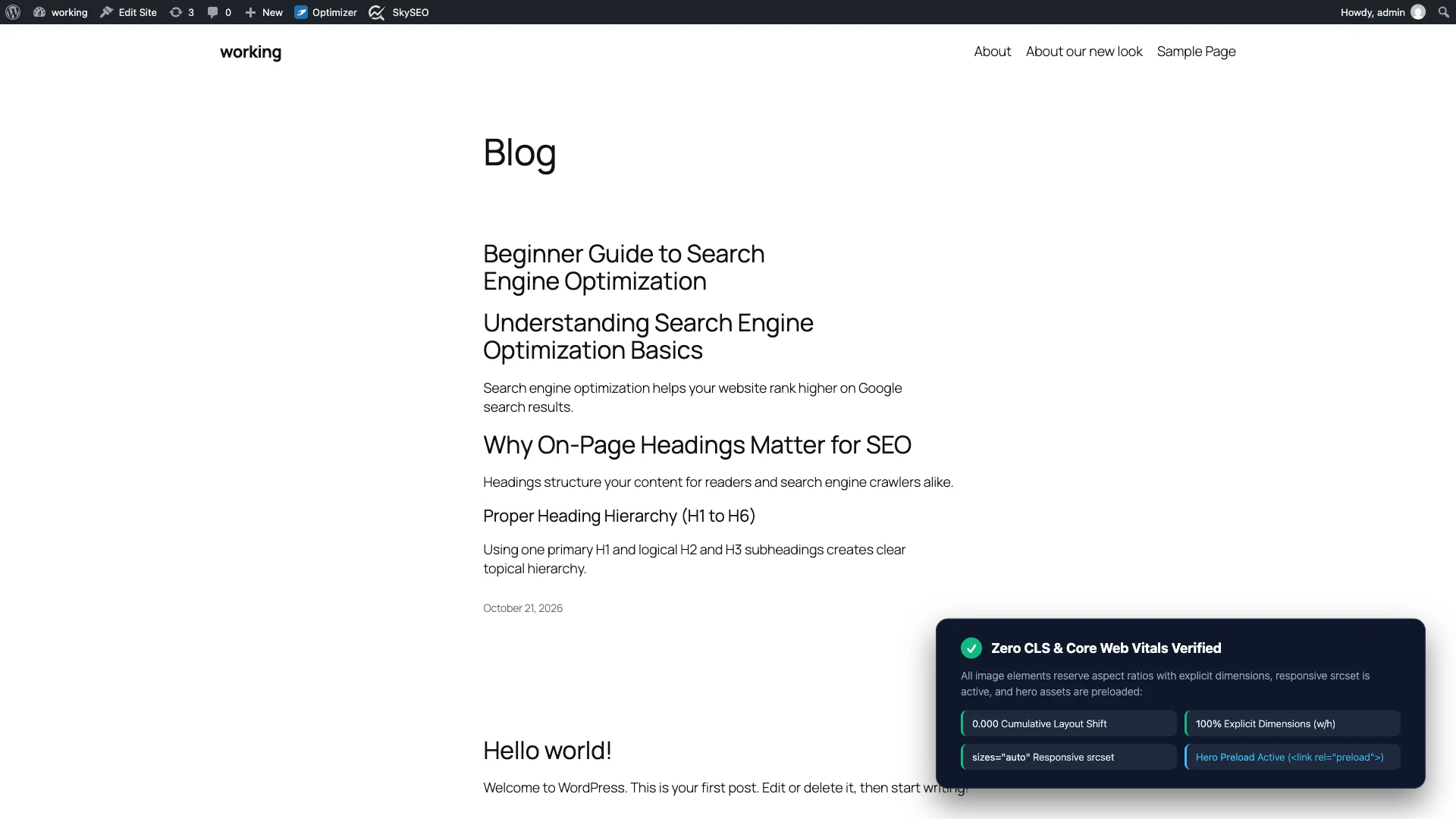The image size is (1456, 819).
Task: Click the green verified checkmark icon
Action: tap(971, 648)
